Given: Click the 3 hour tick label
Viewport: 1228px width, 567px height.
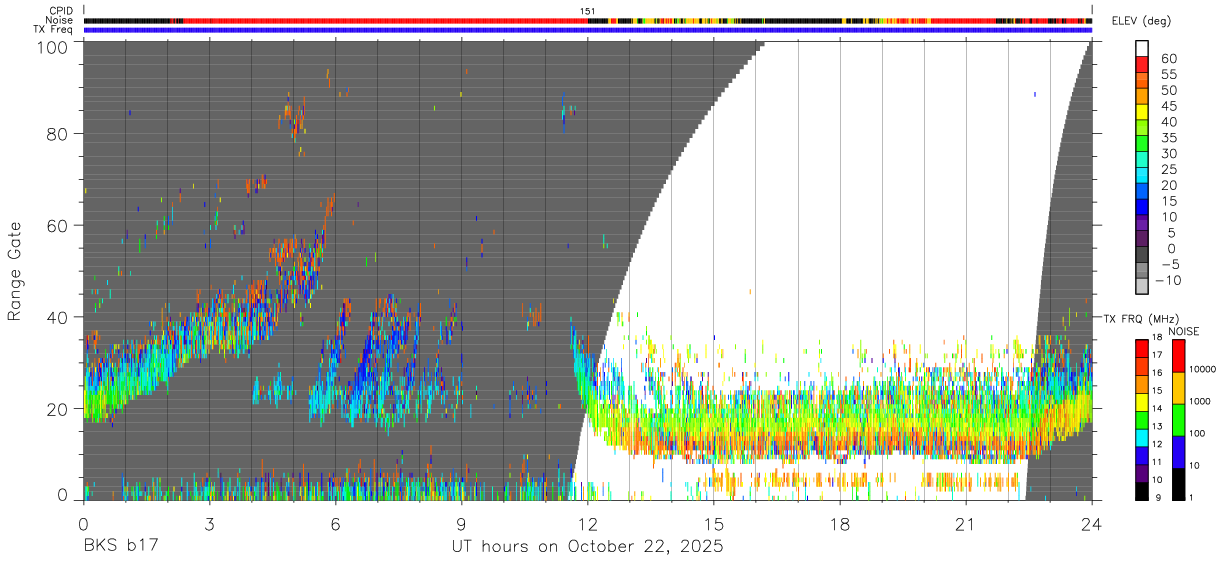Looking at the screenshot, I should pyautogui.click(x=210, y=524).
